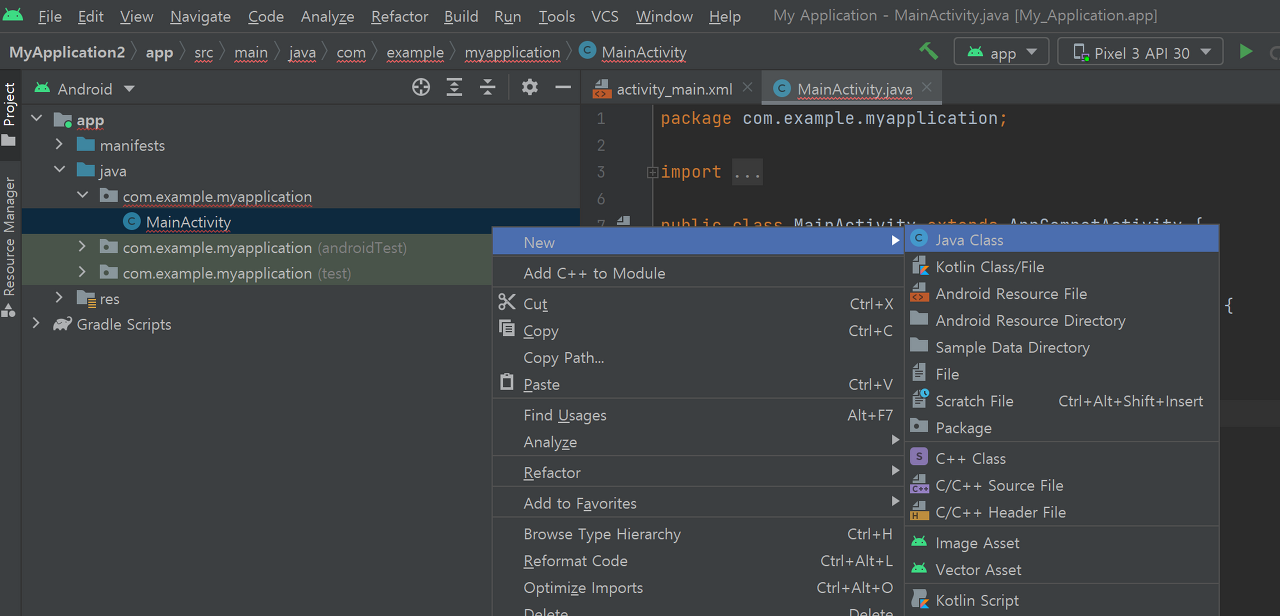Open the Resource Manager side tab

point(10,246)
